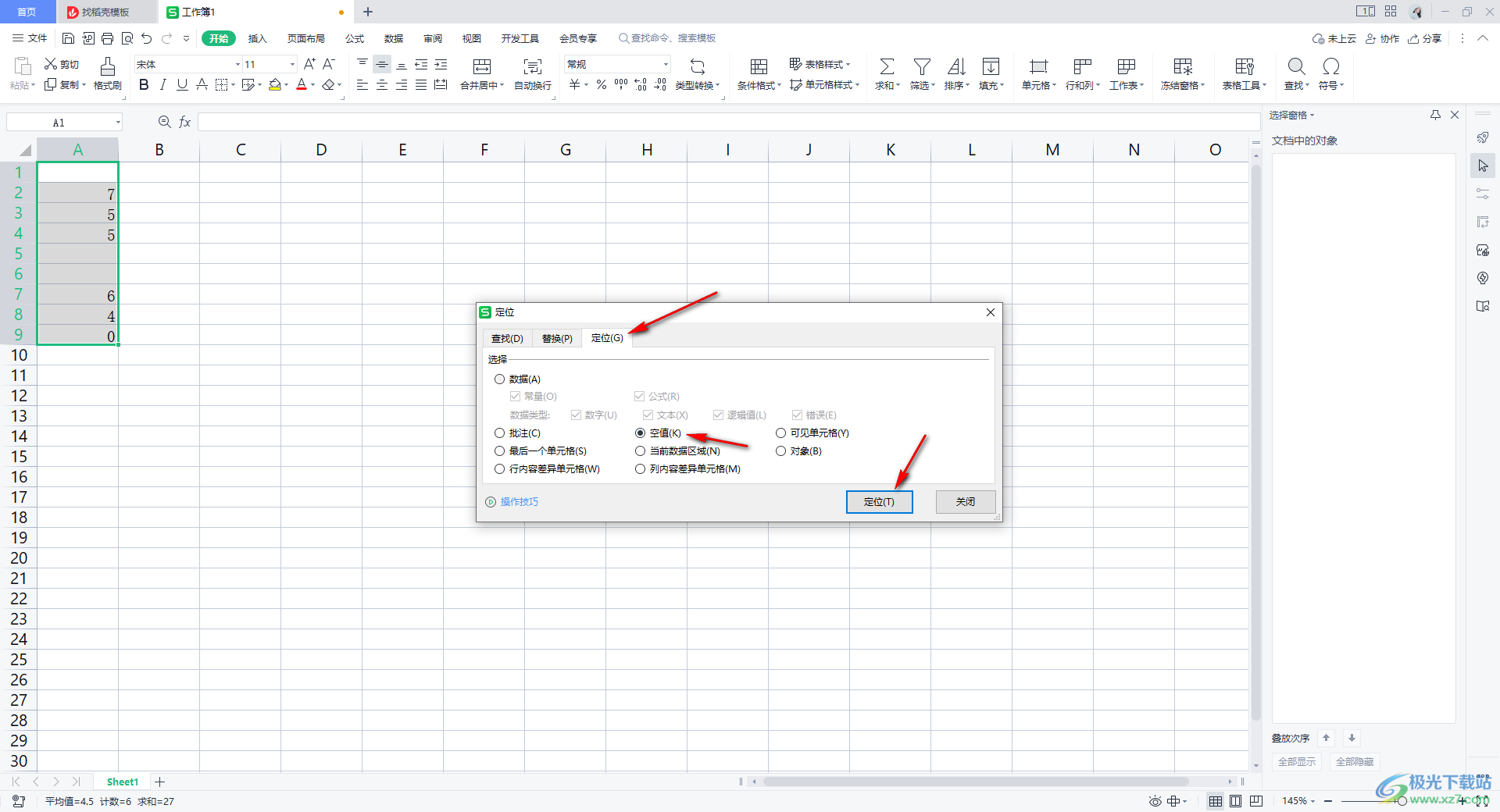This screenshot has width=1500, height=812.
Task: Open the 插入 ribbon tab
Action: click(258, 38)
